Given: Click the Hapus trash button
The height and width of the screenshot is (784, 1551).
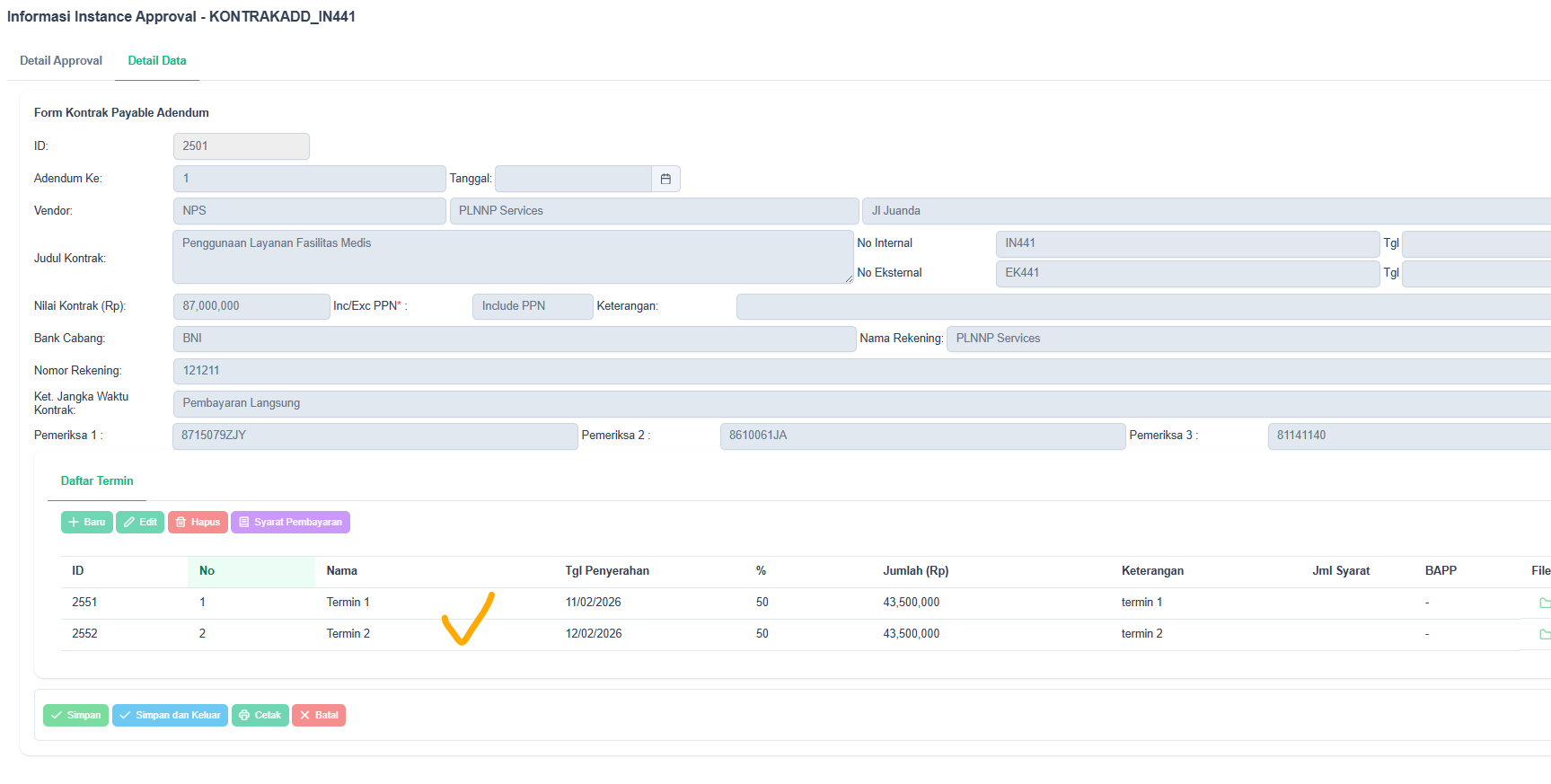Looking at the screenshot, I should click(x=198, y=523).
